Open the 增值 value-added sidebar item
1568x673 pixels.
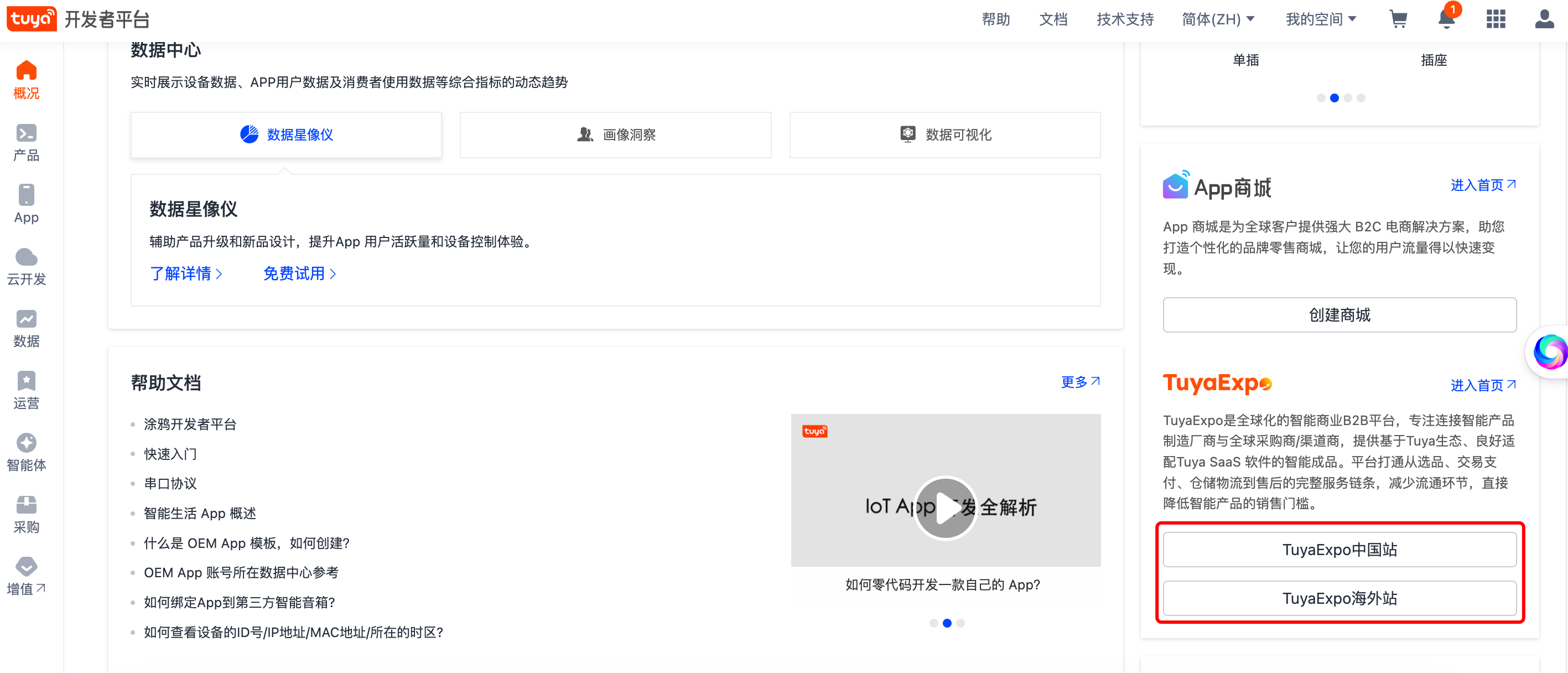pos(26,576)
